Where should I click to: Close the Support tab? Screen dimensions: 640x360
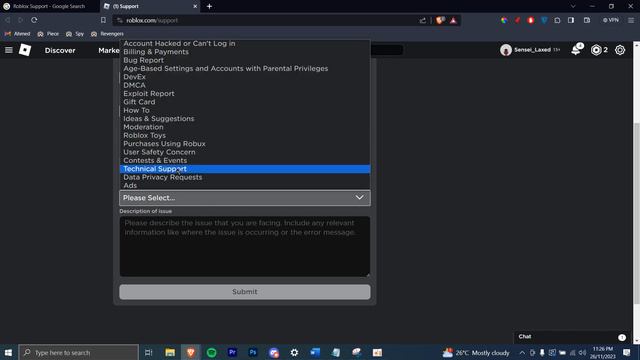tap(195, 6)
